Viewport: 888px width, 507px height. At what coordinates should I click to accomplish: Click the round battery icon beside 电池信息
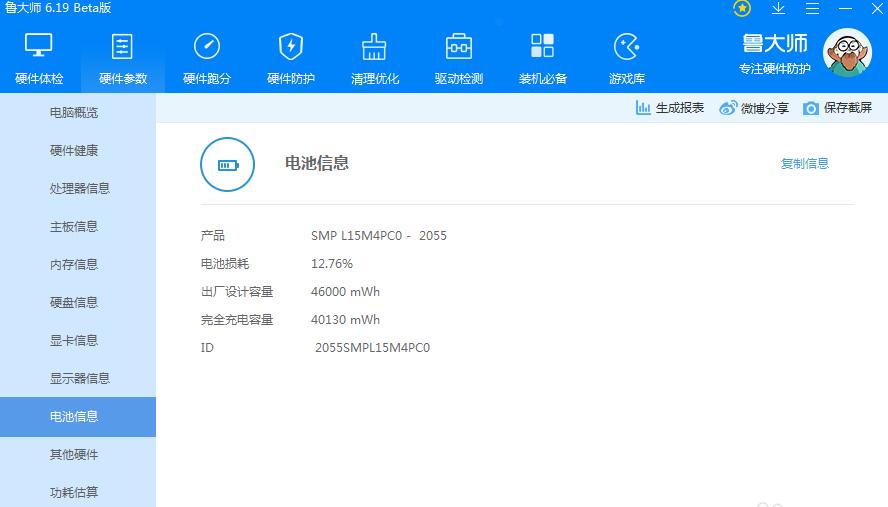pos(229,164)
